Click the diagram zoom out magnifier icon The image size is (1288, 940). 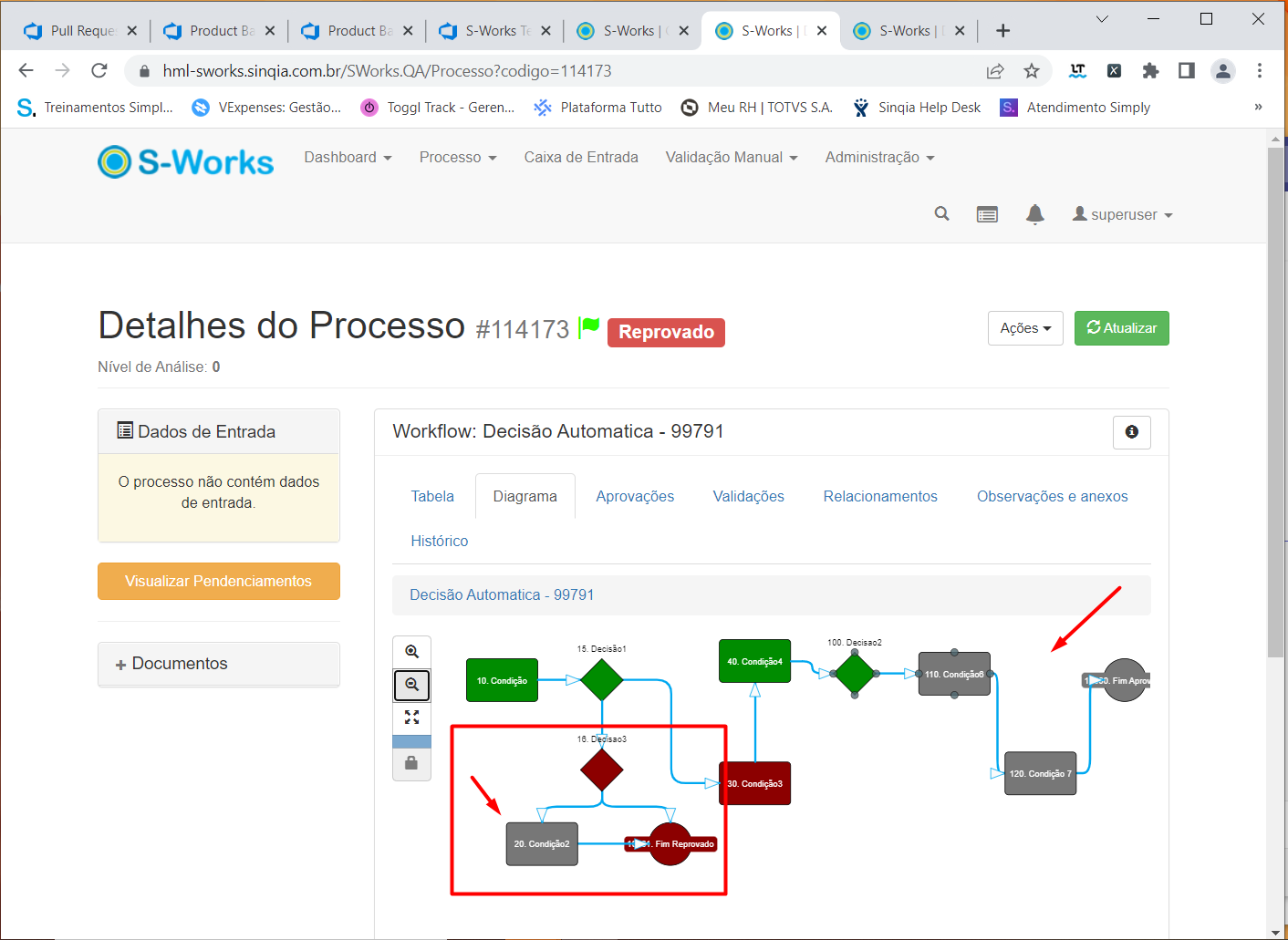(x=411, y=685)
